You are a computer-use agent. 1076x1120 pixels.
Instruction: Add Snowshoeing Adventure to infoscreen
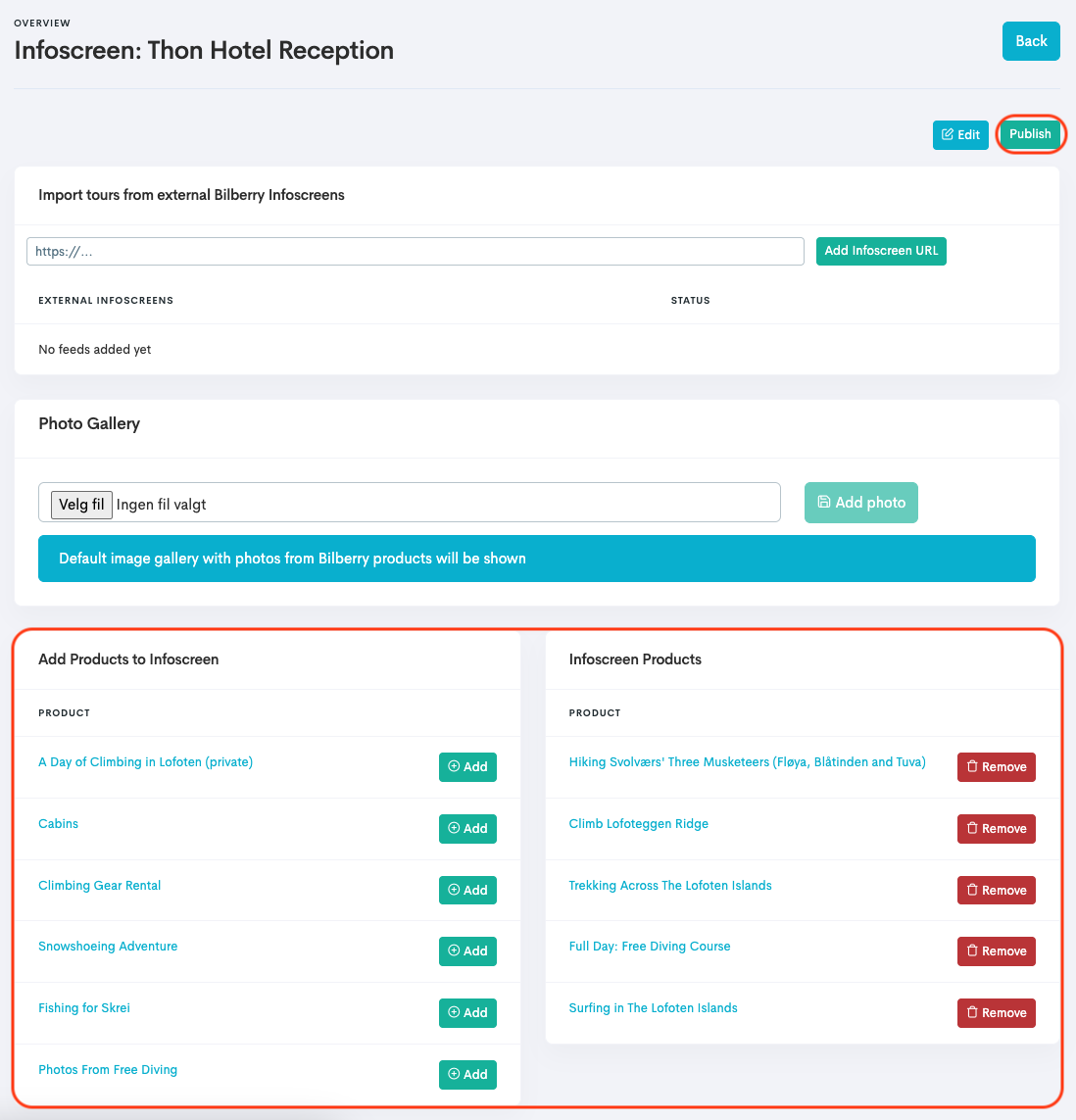(x=467, y=951)
